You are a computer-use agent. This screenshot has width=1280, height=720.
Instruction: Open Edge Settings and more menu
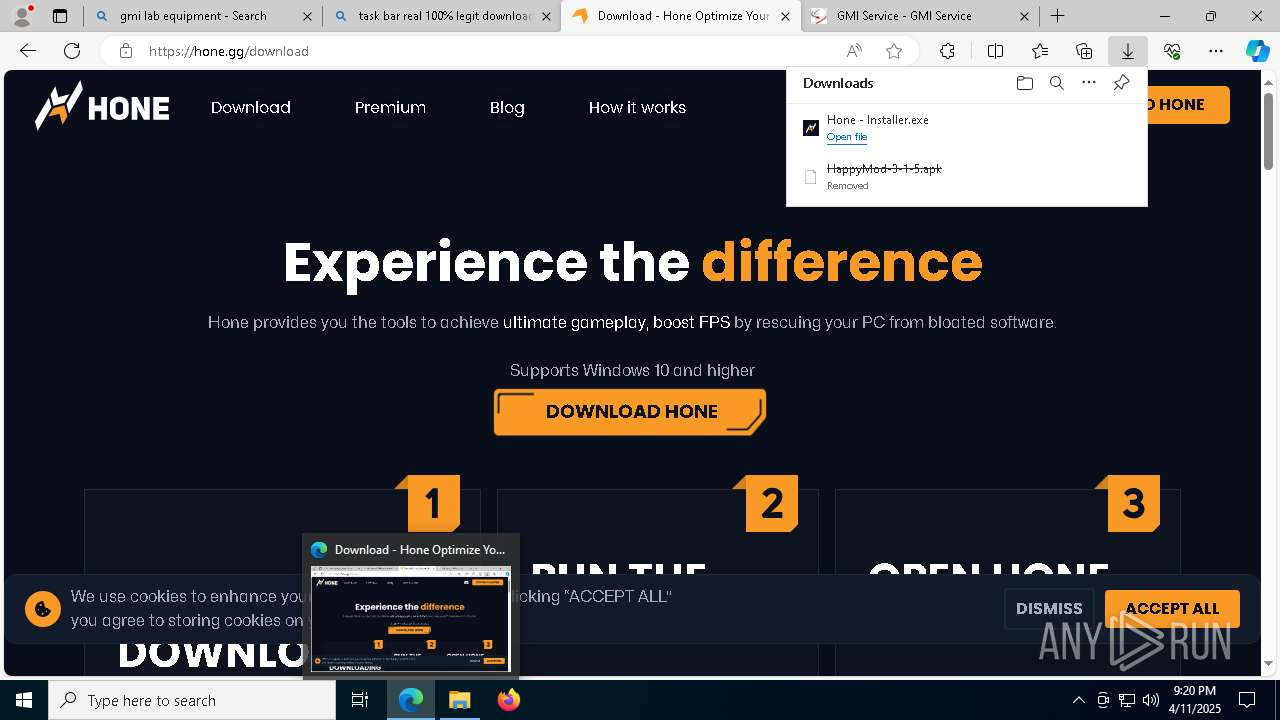1216,51
